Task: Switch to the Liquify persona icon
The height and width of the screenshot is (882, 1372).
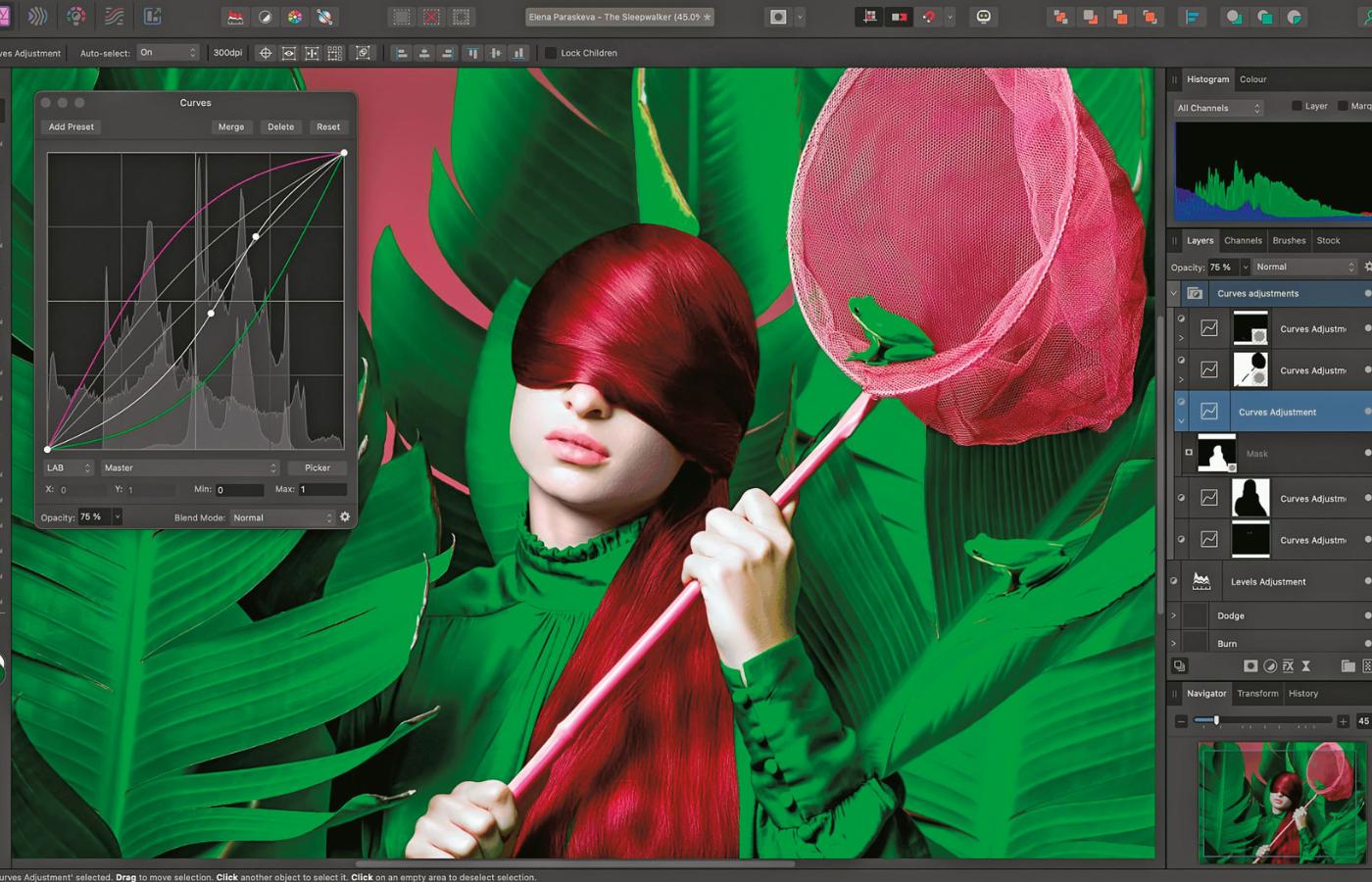Action: (x=38, y=17)
